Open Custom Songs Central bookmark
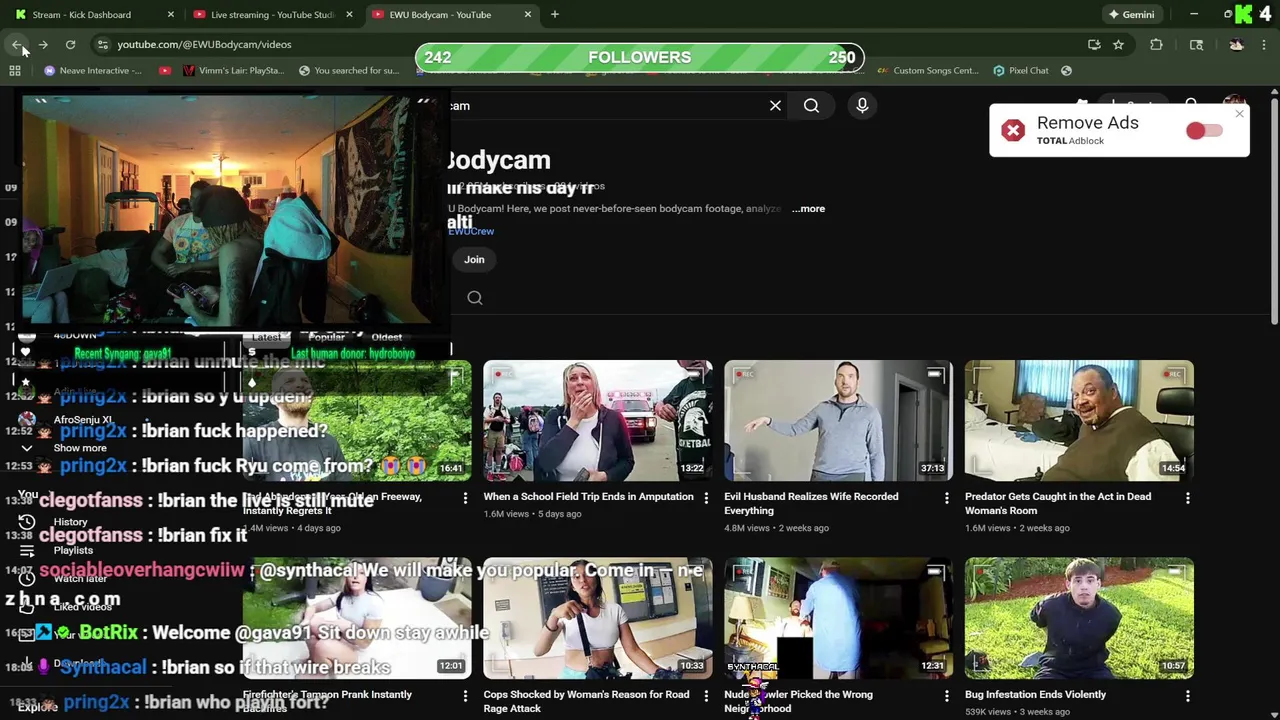This screenshot has height=720, width=1280. point(928,70)
